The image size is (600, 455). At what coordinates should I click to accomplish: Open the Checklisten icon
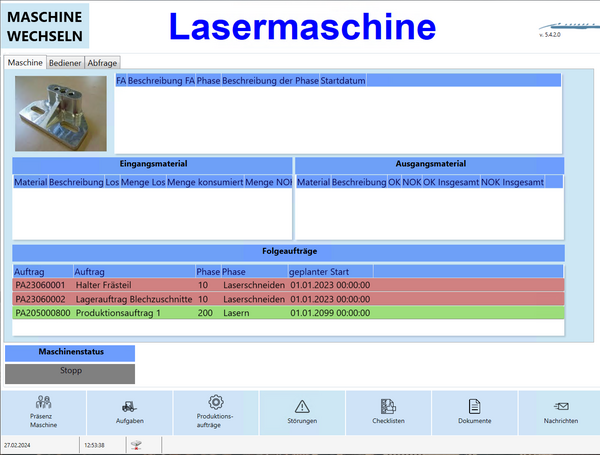tap(388, 406)
